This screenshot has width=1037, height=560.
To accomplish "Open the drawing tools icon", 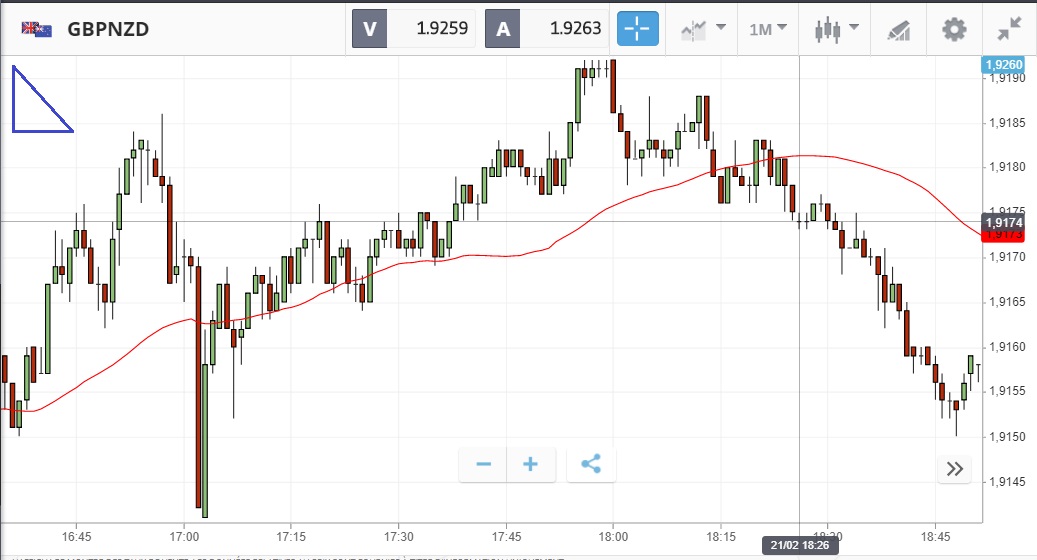I will pyautogui.click(x=897, y=30).
